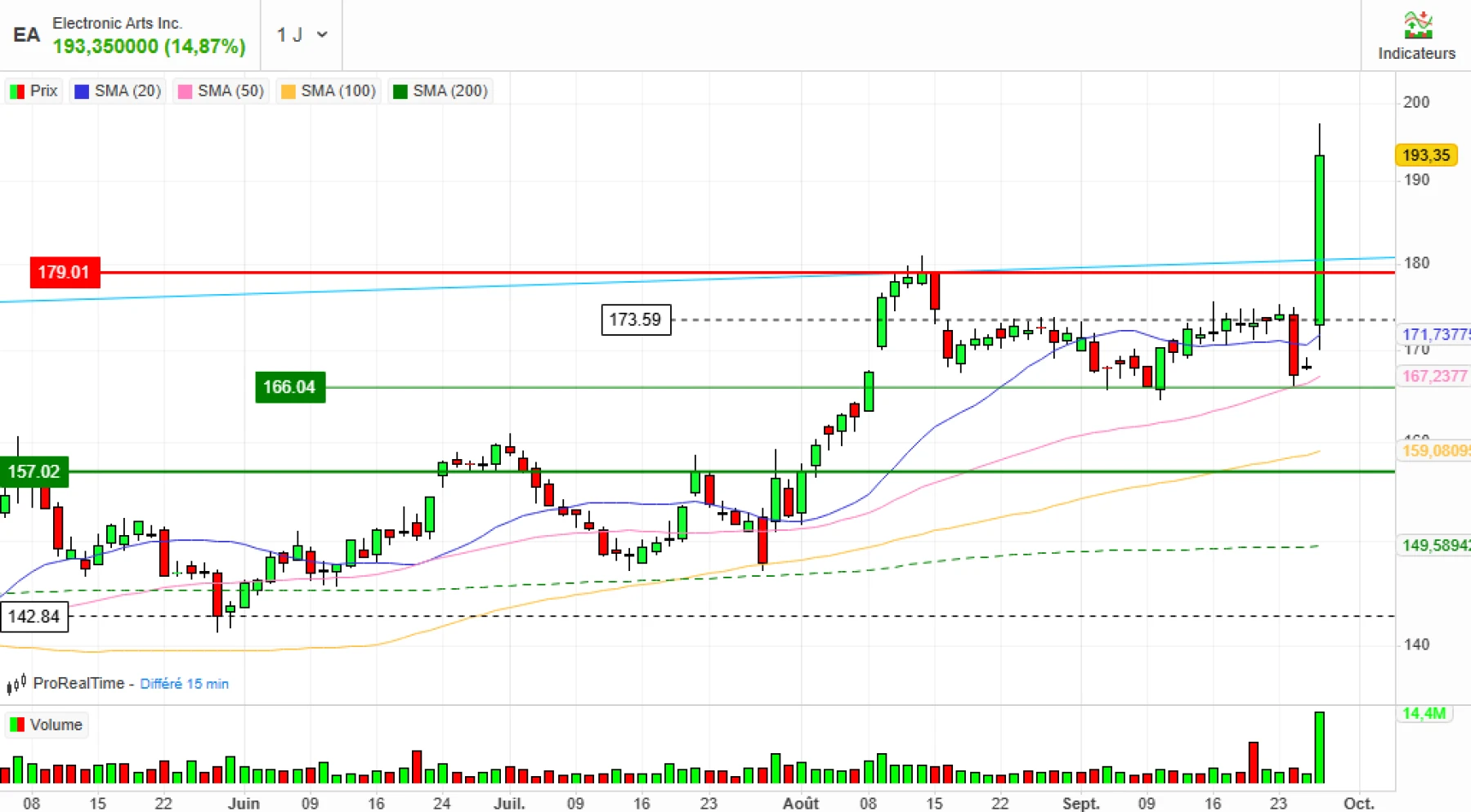Toggle the Volume legend item
Viewport: 1471px width, 812px height.
point(46,725)
